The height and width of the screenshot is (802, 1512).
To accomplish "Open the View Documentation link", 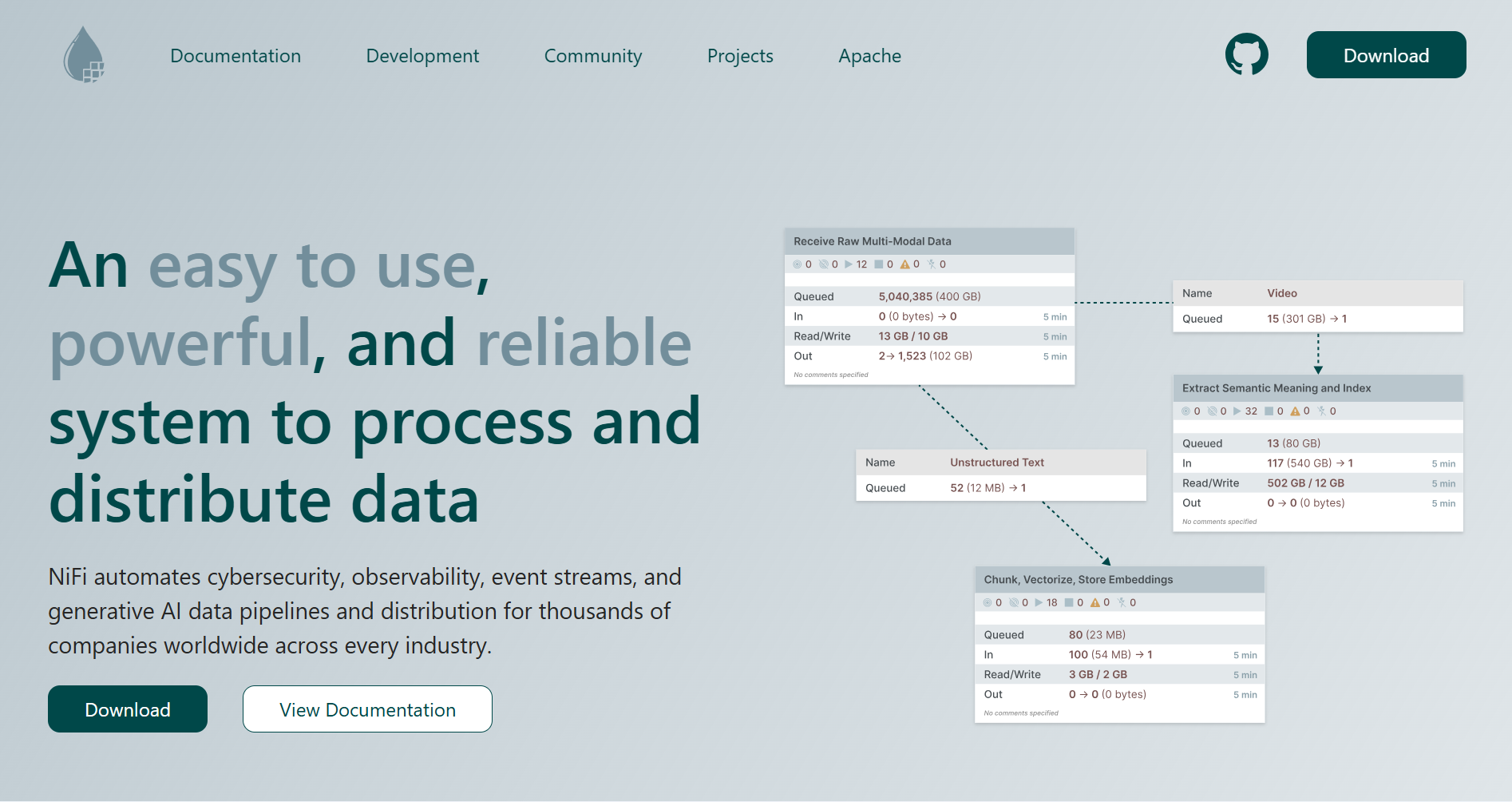I will pyautogui.click(x=367, y=709).
